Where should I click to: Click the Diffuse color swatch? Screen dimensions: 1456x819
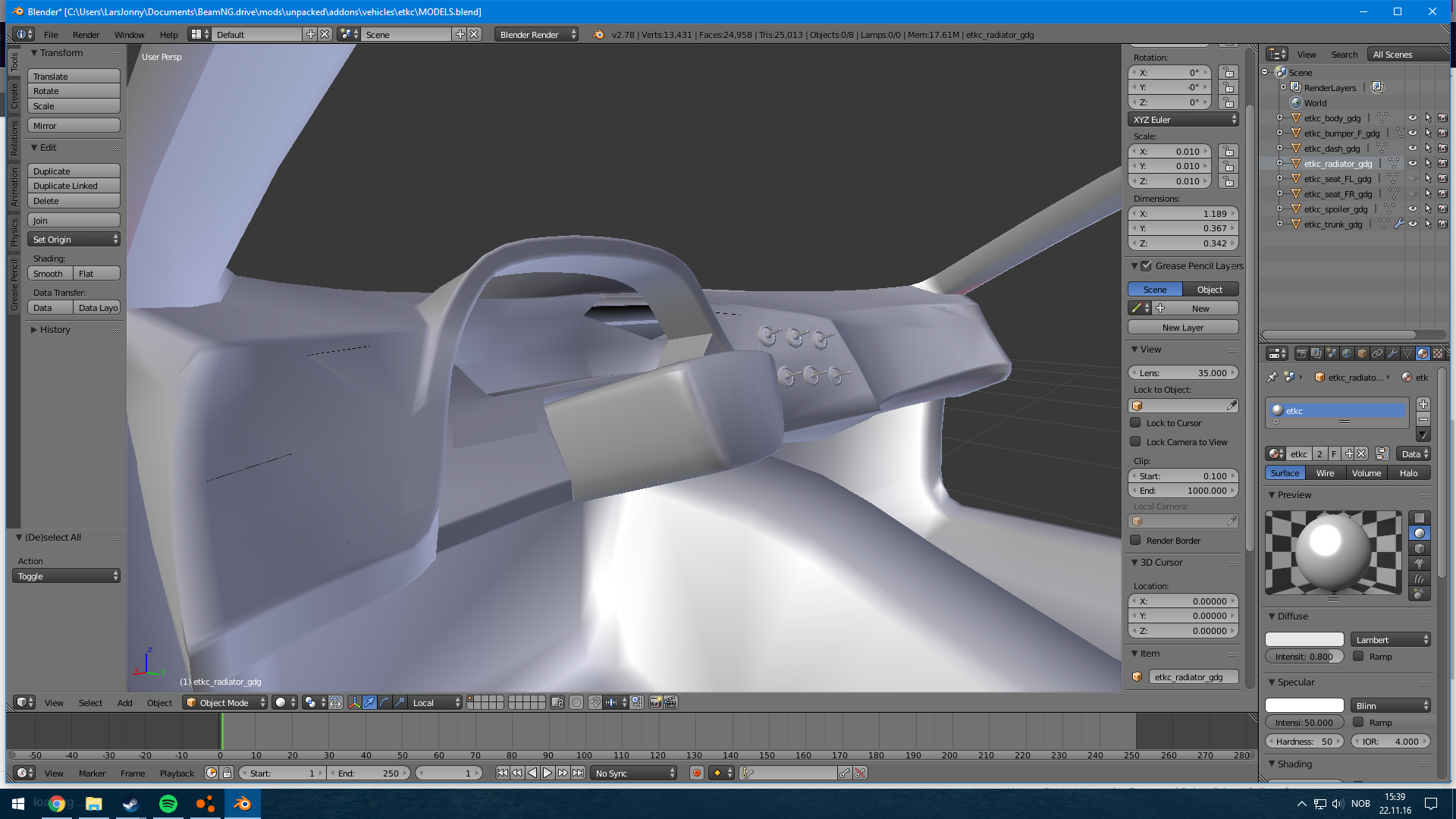(x=1304, y=639)
